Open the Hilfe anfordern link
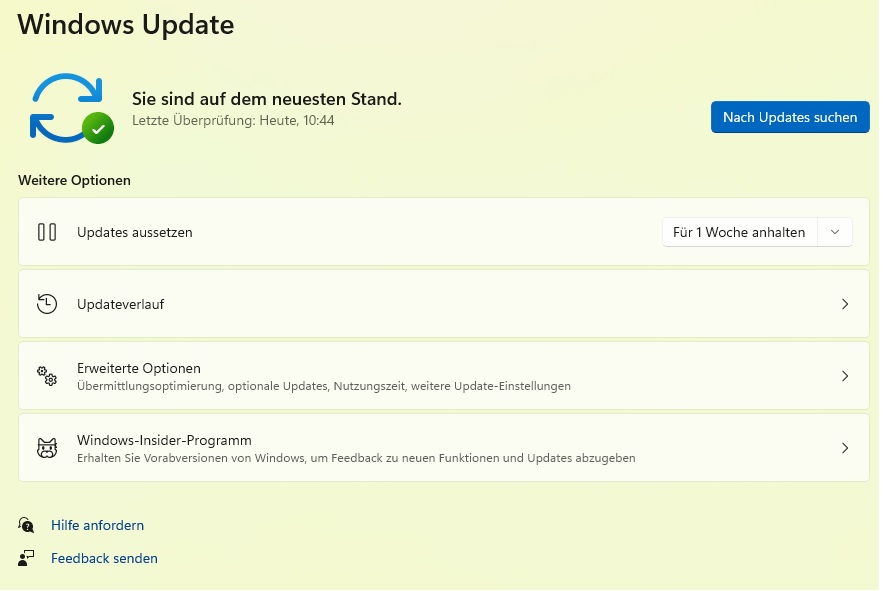Image resolution: width=883 pixels, height=591 pixels. point(97,525)
